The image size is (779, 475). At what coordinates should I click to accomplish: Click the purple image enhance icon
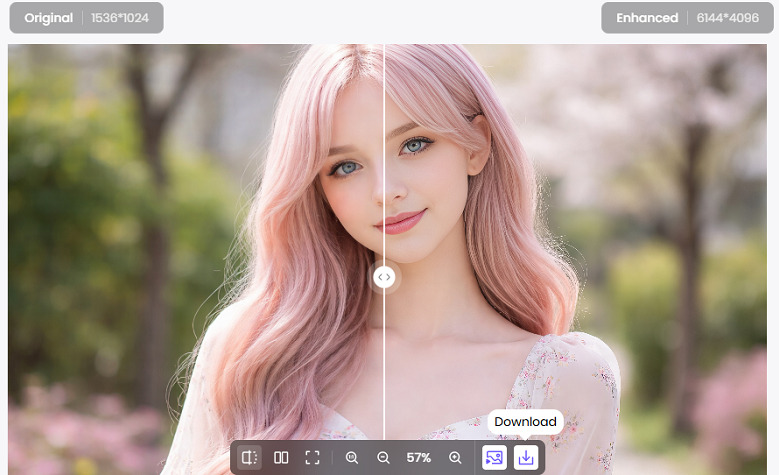tap(493, 457)
